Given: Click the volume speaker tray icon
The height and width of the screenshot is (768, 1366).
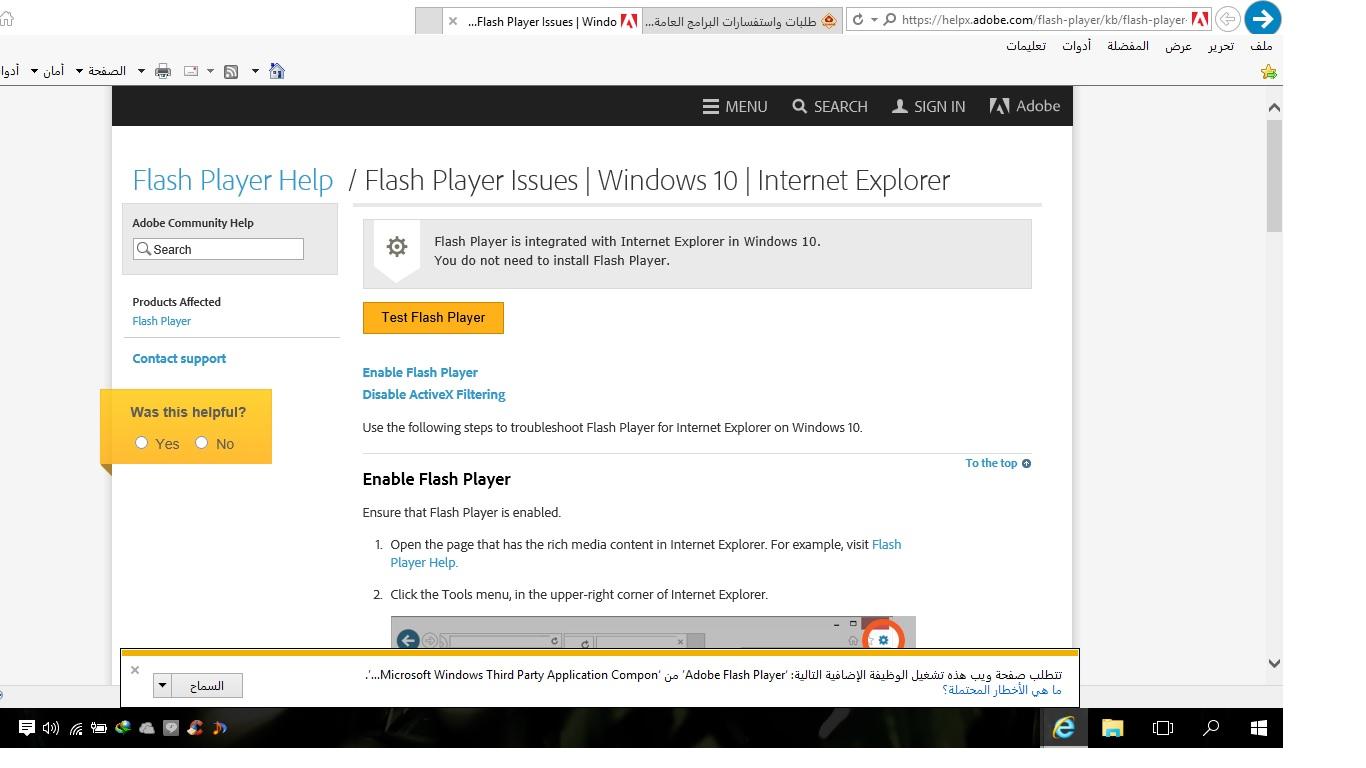Looking at the screenshot, I should [x=51, y=728].
